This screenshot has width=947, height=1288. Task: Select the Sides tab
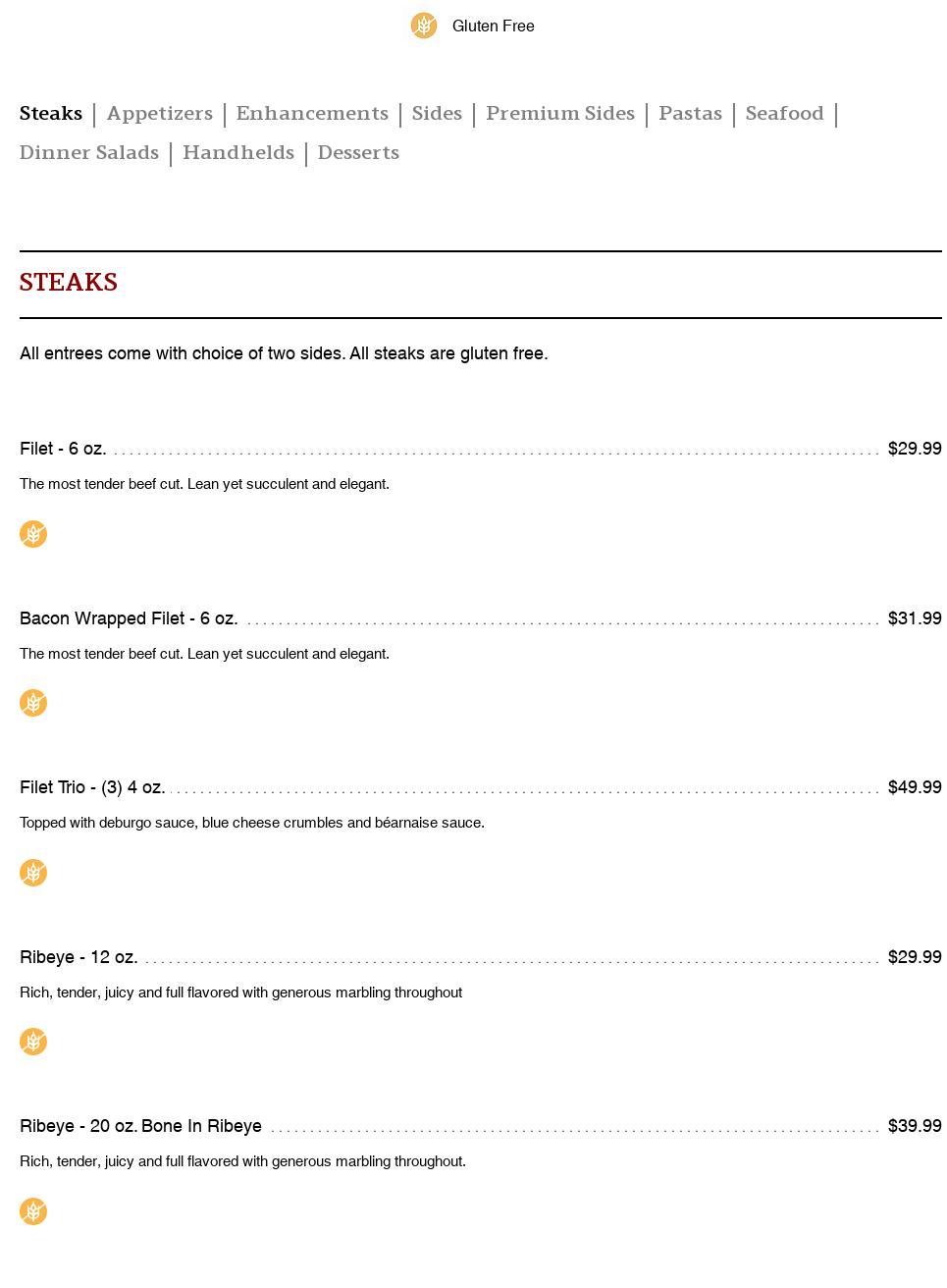pos(437,114)
